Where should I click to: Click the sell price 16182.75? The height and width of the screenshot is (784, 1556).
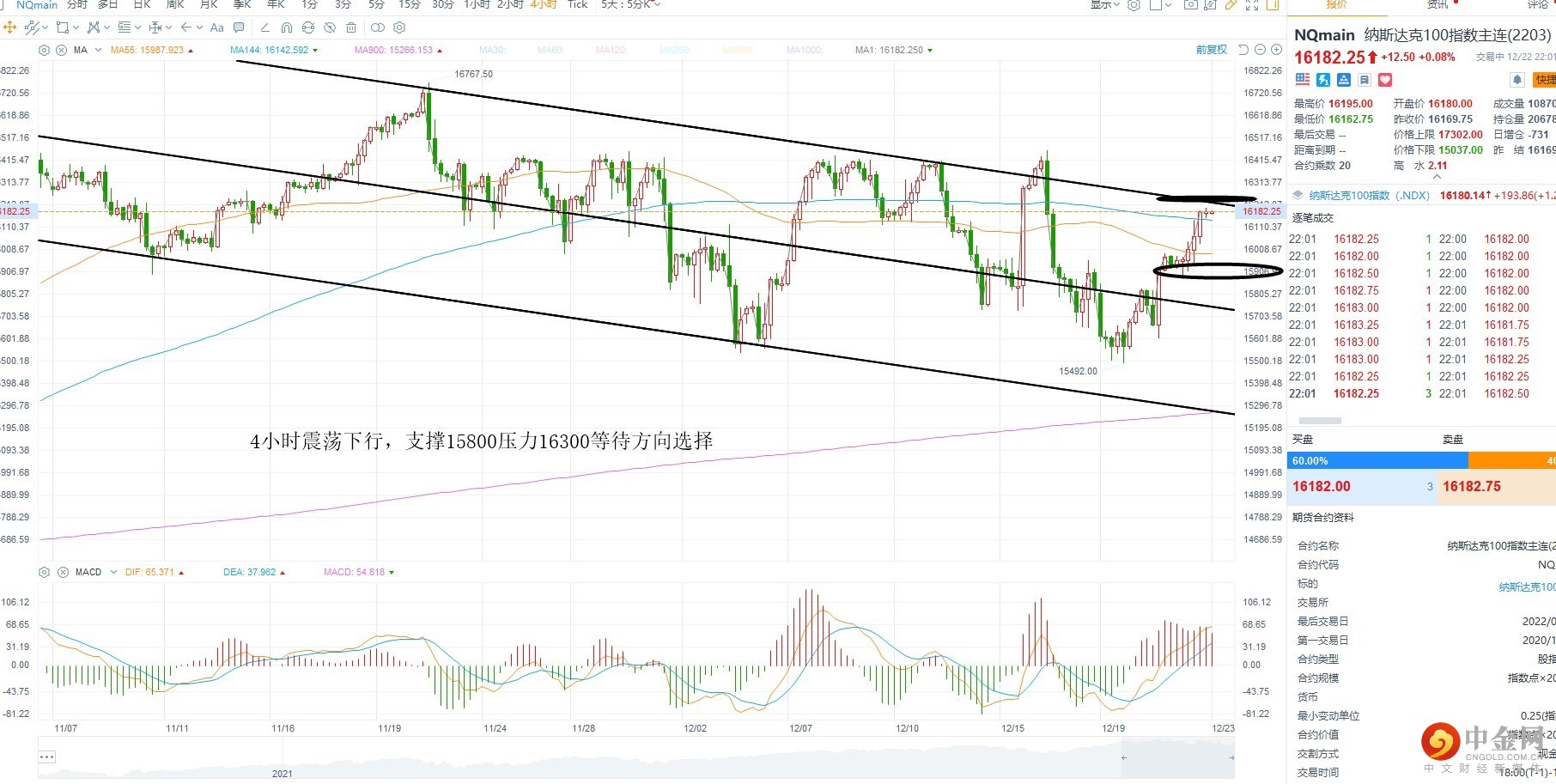click(1472, 486)
